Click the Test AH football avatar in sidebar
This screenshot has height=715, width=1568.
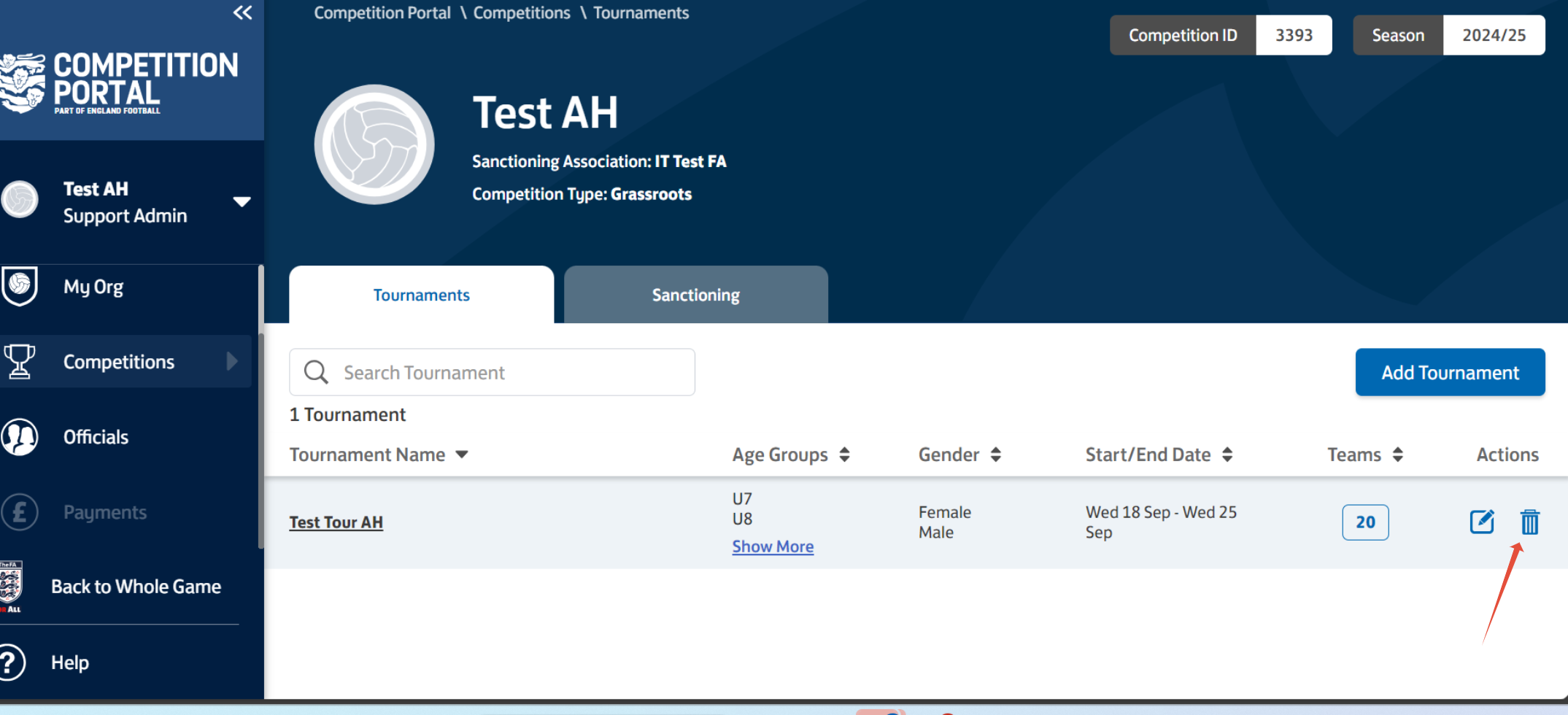coord(20,200)
